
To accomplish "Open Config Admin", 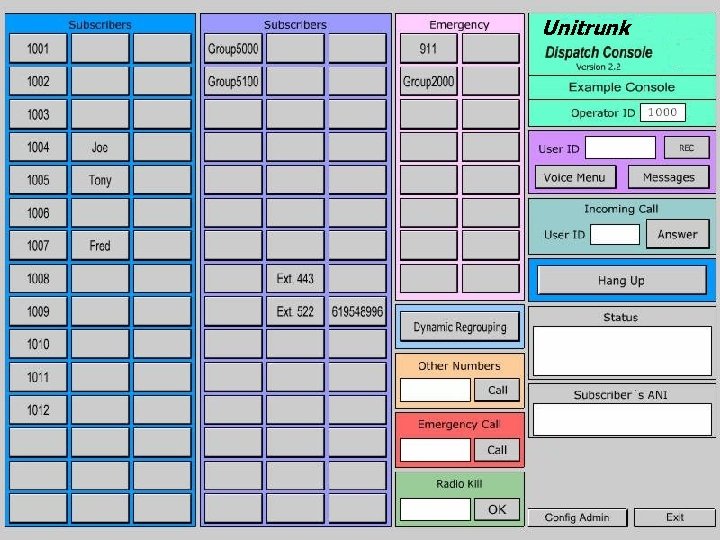I will [577, 518].
